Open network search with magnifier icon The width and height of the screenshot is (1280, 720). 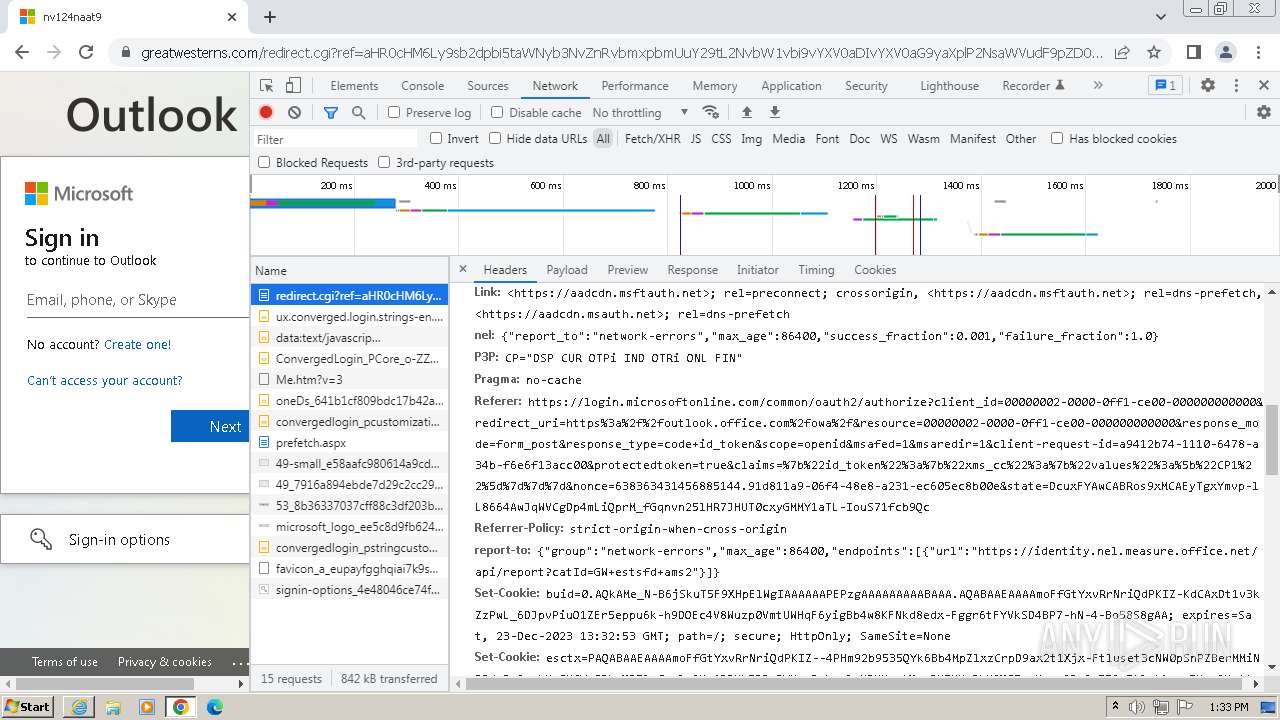(358, 112)
